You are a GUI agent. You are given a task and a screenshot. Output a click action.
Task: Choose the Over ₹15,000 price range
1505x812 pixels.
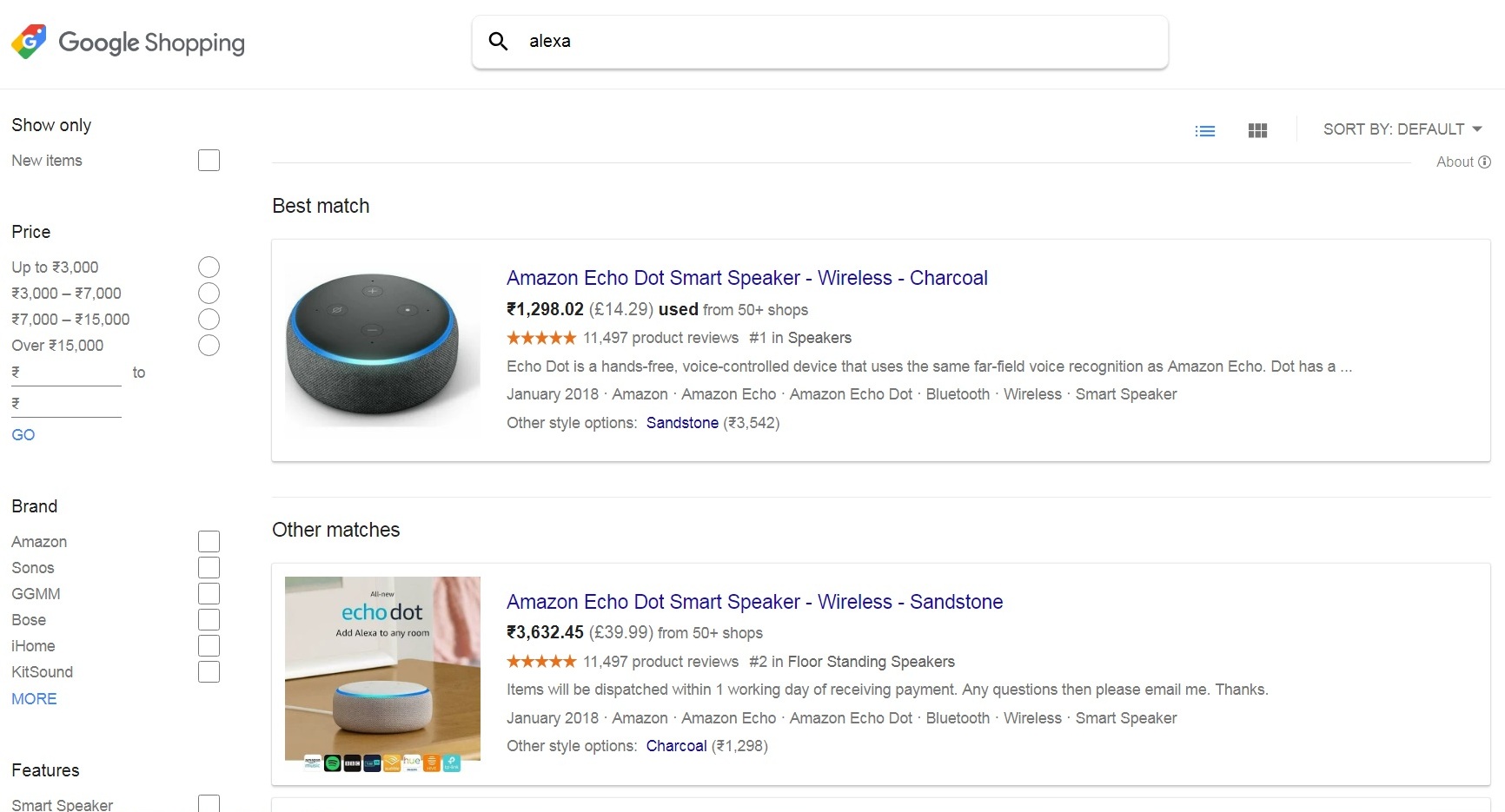tap(209, 346)
